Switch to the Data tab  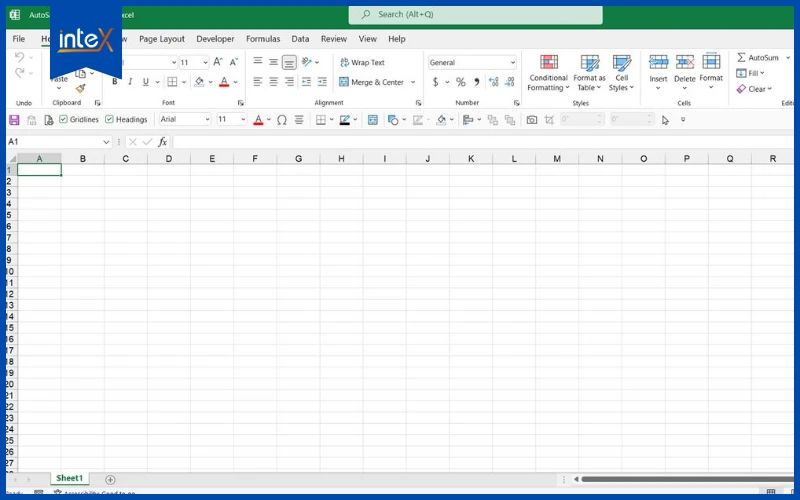[x=300, y=39]
